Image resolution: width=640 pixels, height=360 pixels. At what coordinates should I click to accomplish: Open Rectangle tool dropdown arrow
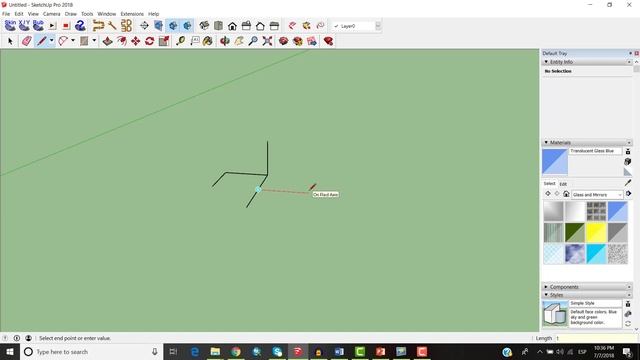[94, 41]
